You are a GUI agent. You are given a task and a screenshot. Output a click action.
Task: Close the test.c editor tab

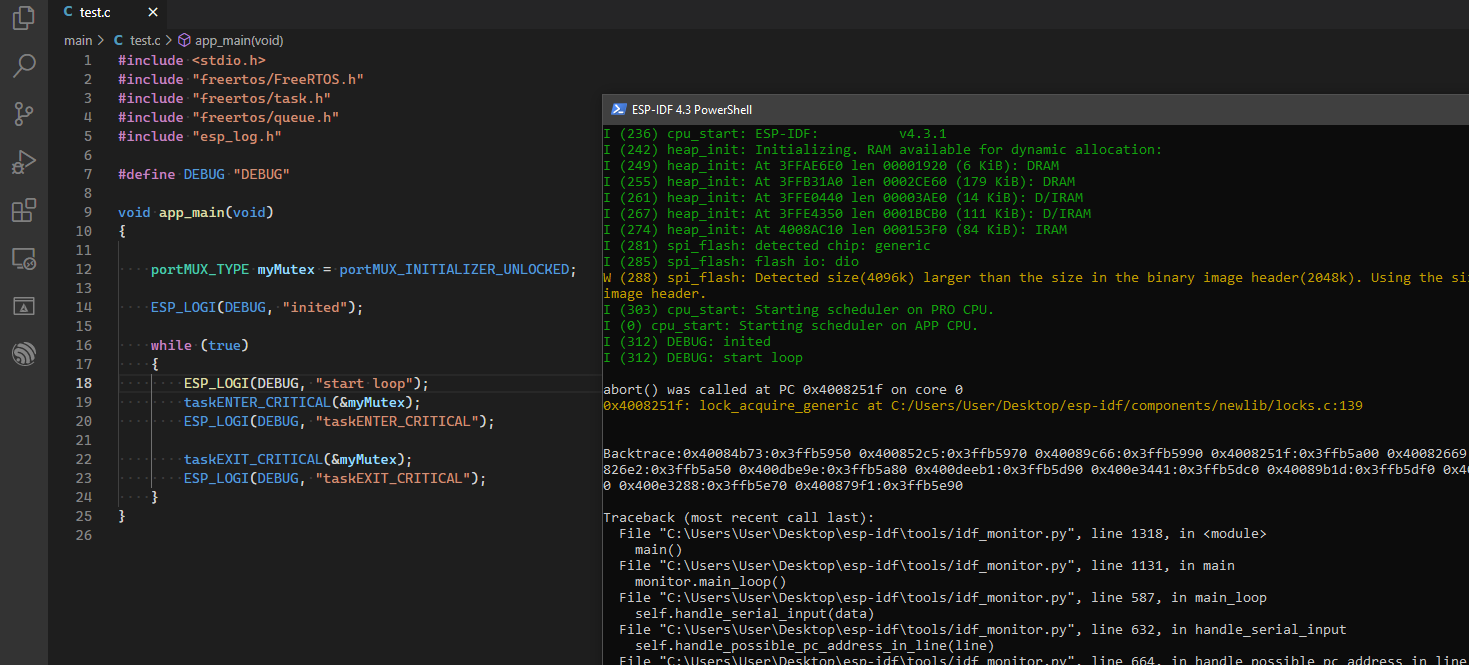click(152, 12)
